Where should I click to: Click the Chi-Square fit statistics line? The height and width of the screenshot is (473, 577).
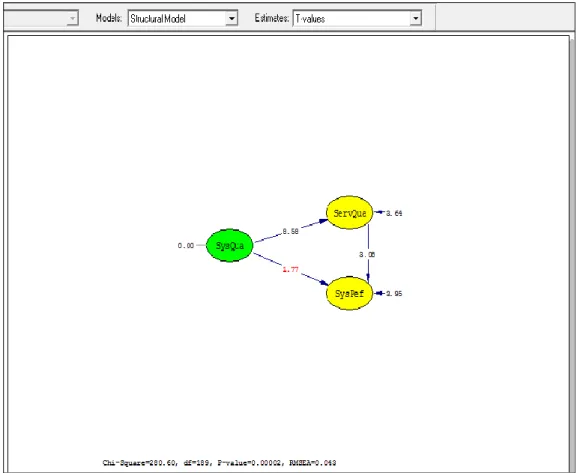(x=219, y=463)
